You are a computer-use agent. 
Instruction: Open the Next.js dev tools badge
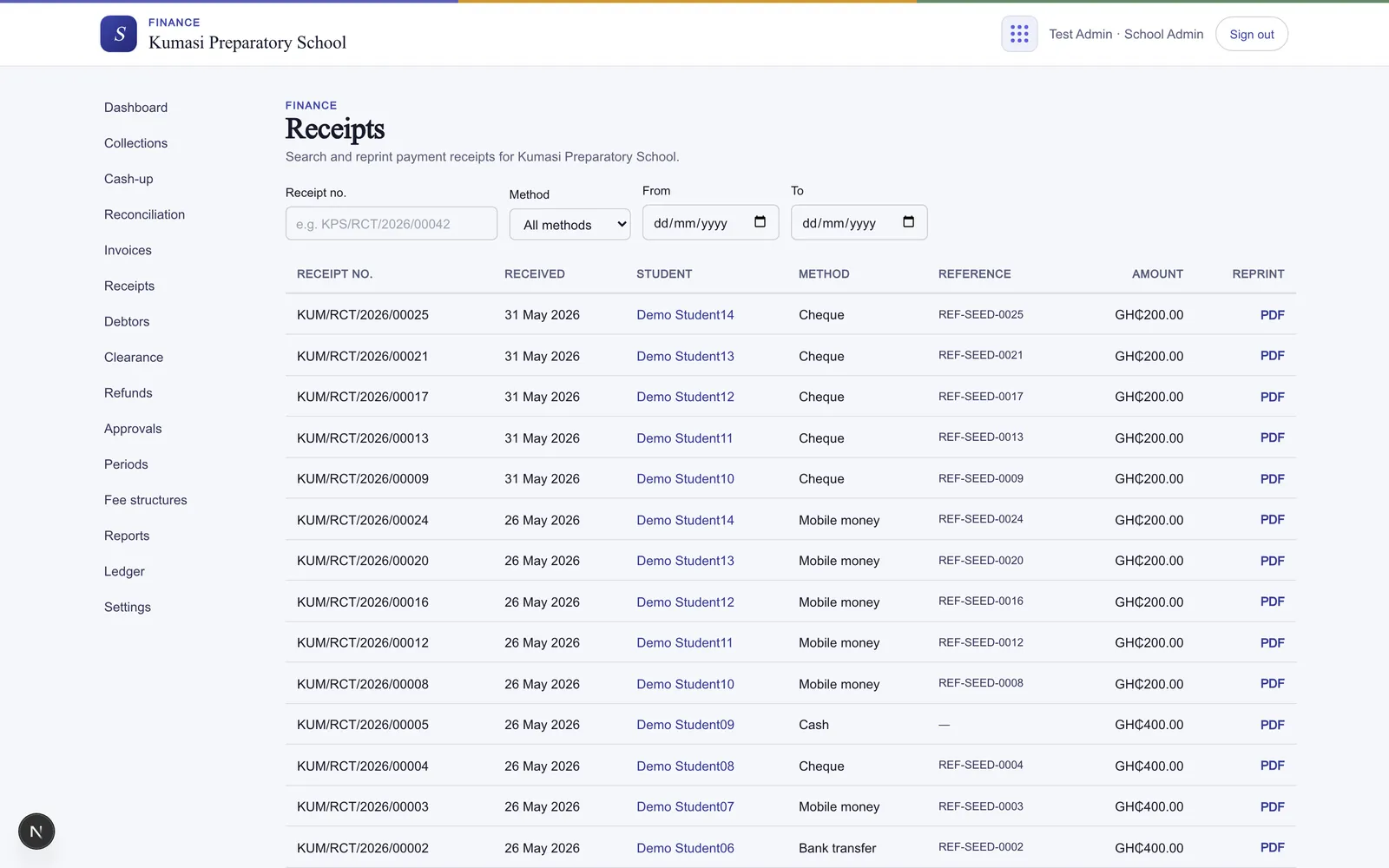click(36, 832)
